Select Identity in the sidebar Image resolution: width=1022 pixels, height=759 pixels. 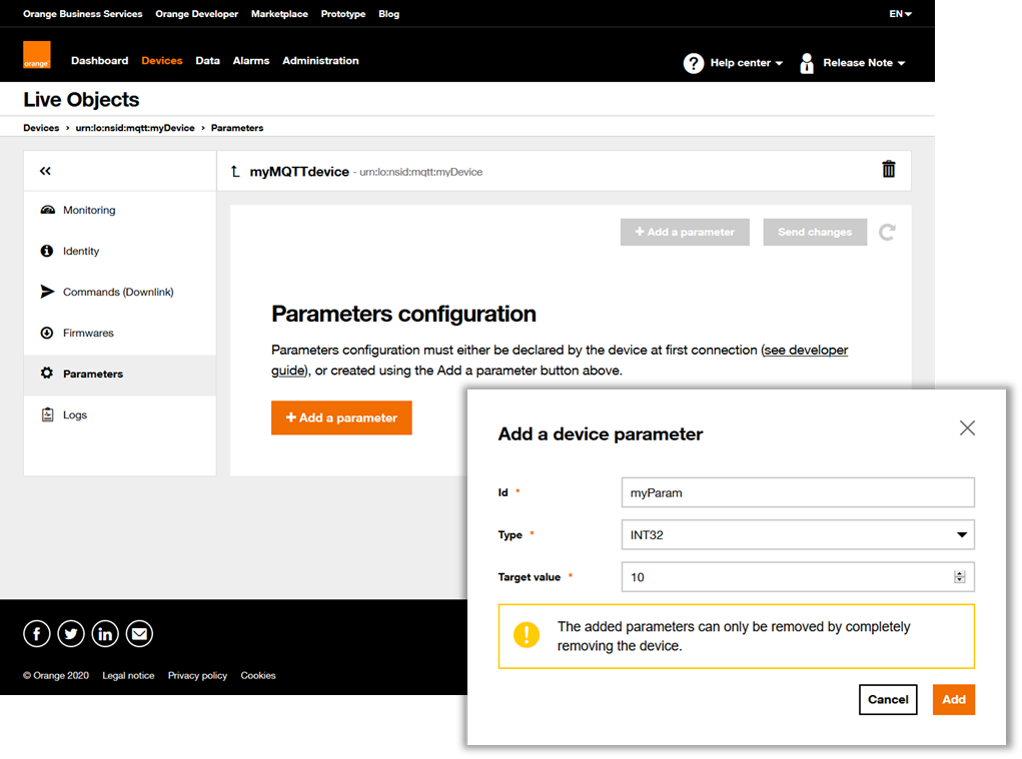[120, 251]
